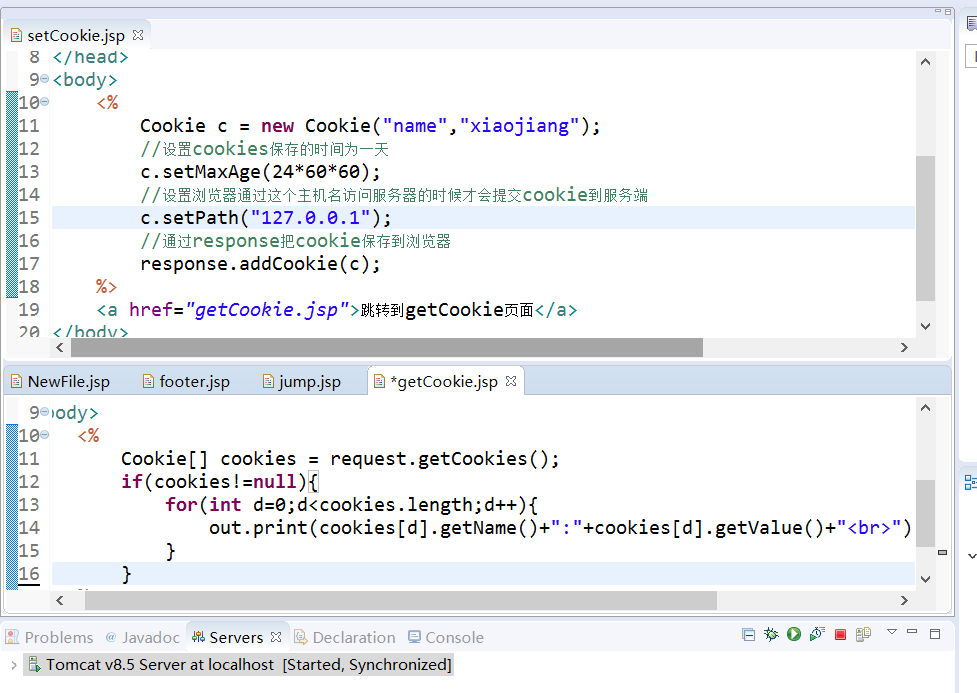Open the Problems tab
The height and width of the screenshot is (693, 977).
58,637
